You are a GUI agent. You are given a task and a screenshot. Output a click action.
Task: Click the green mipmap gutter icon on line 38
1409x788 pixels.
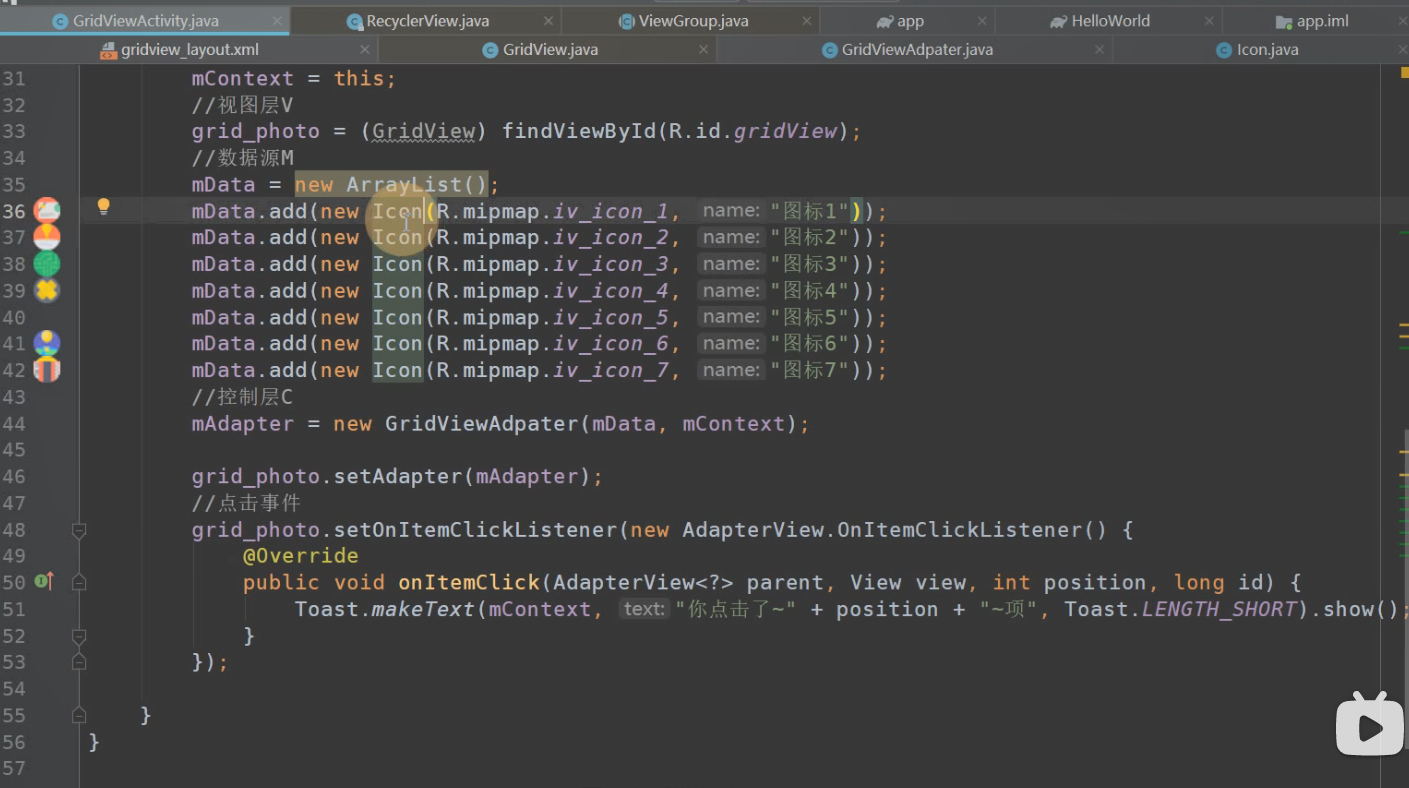(x=47, y=264)
